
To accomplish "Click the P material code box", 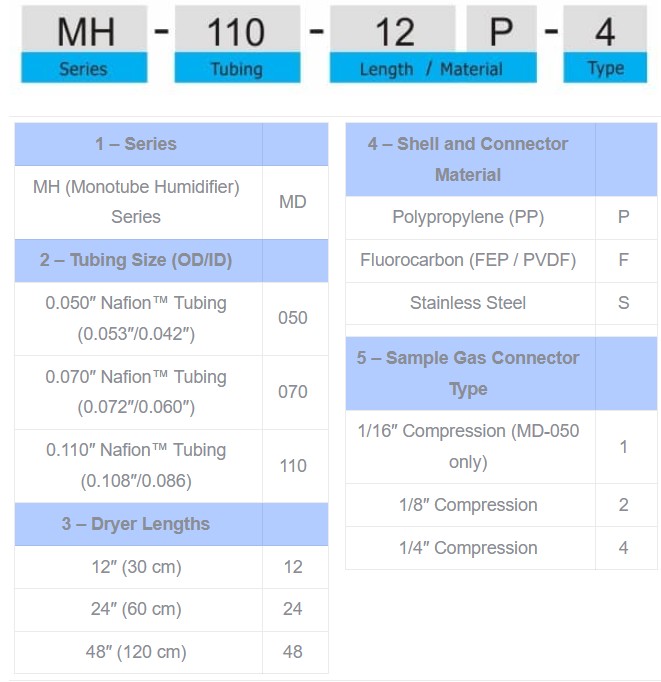I will click(501, 30).
